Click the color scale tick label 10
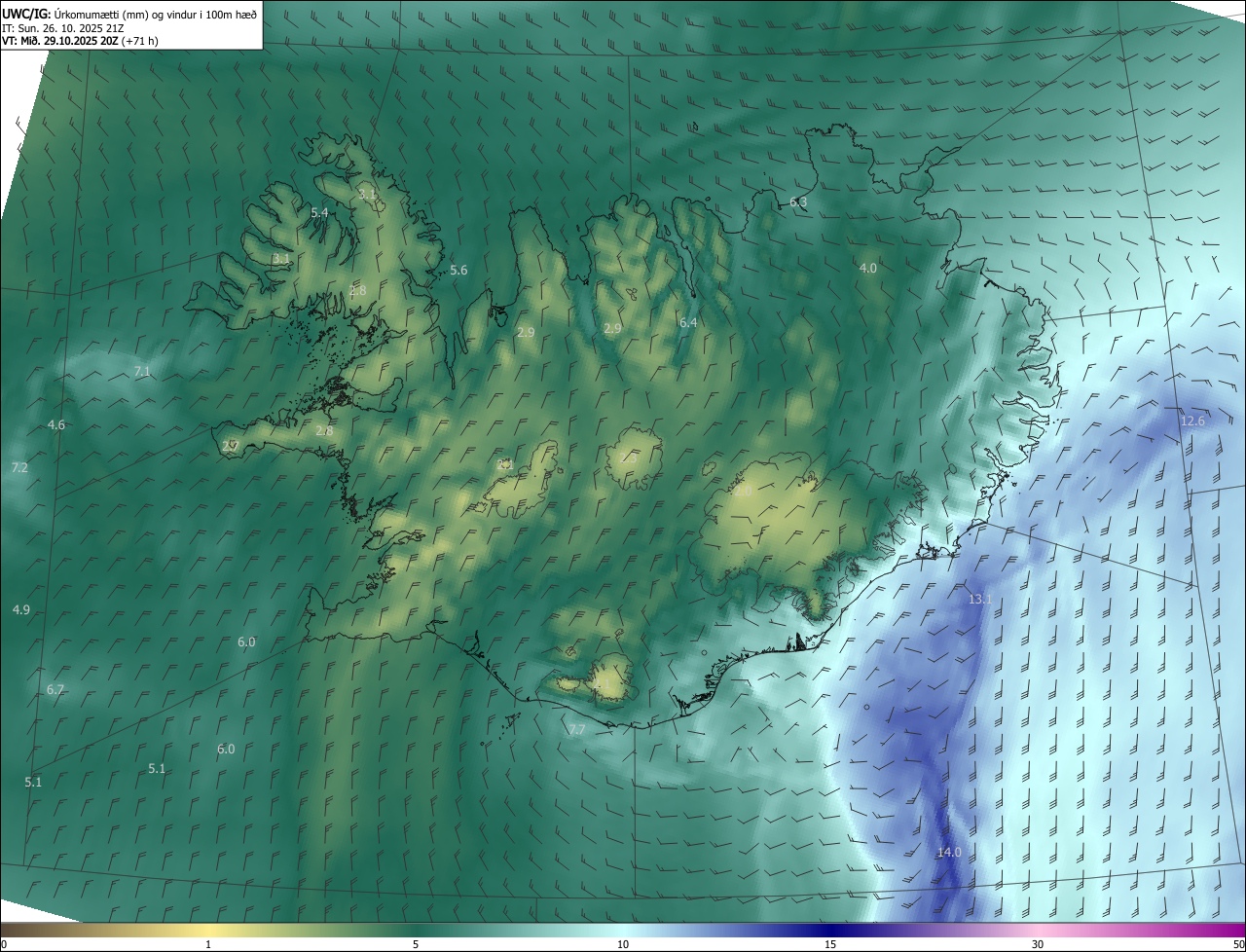The height and width of the screenshot is (952, 1246). tap(623, 944)
